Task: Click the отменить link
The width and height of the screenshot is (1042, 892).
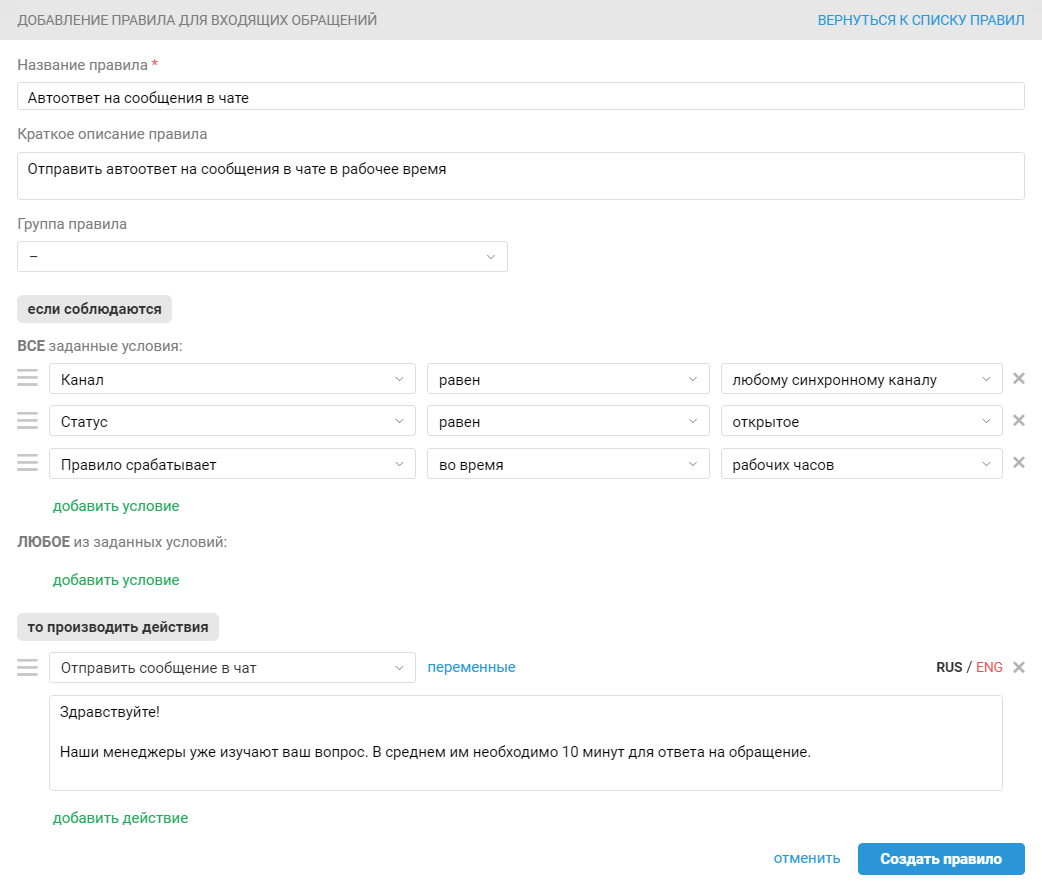Action: 806,859
